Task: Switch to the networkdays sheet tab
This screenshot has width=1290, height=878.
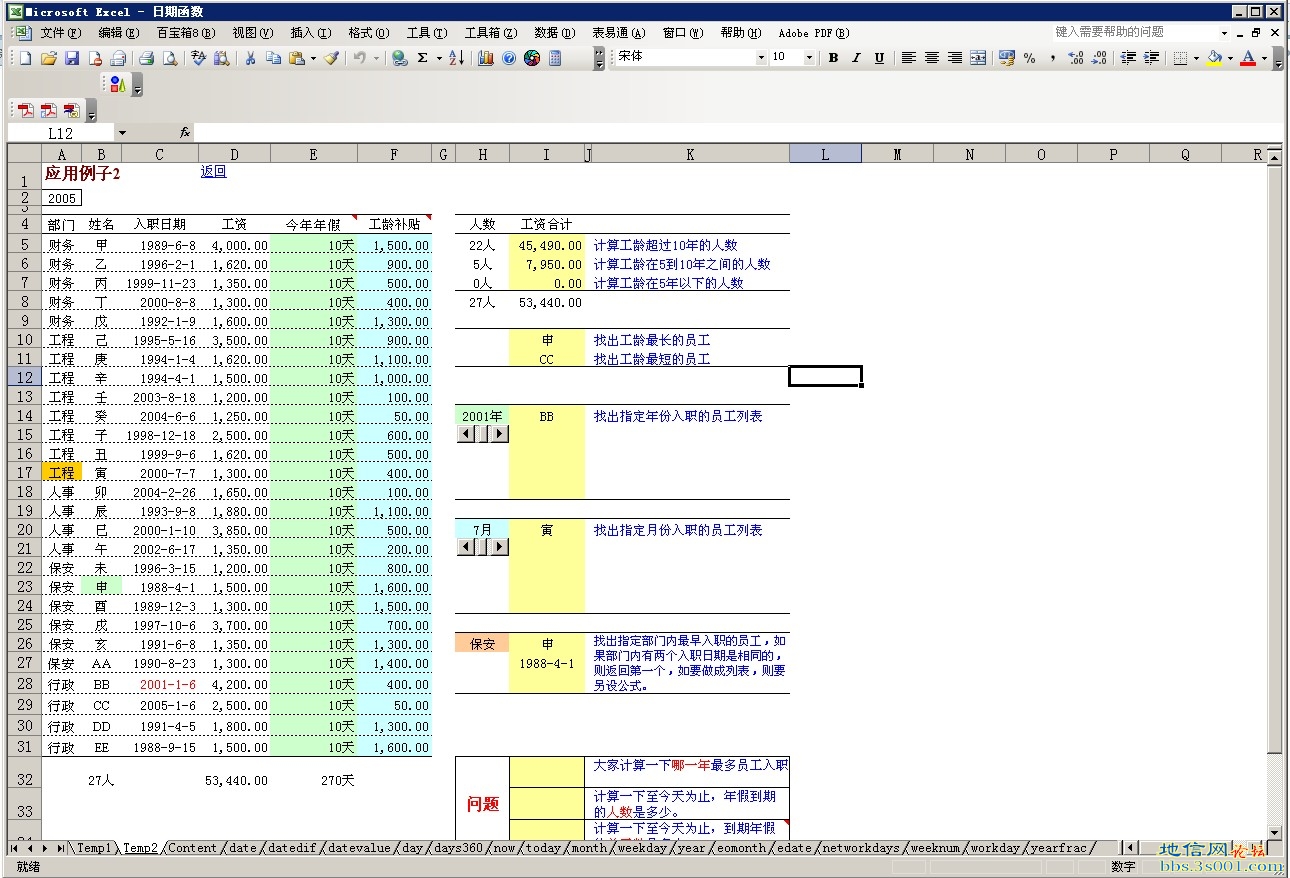Action: click(x=860, y=848)
